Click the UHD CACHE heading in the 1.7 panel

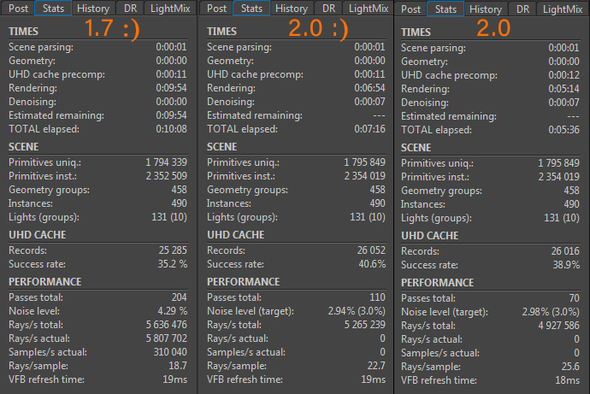tap(37, 235)
